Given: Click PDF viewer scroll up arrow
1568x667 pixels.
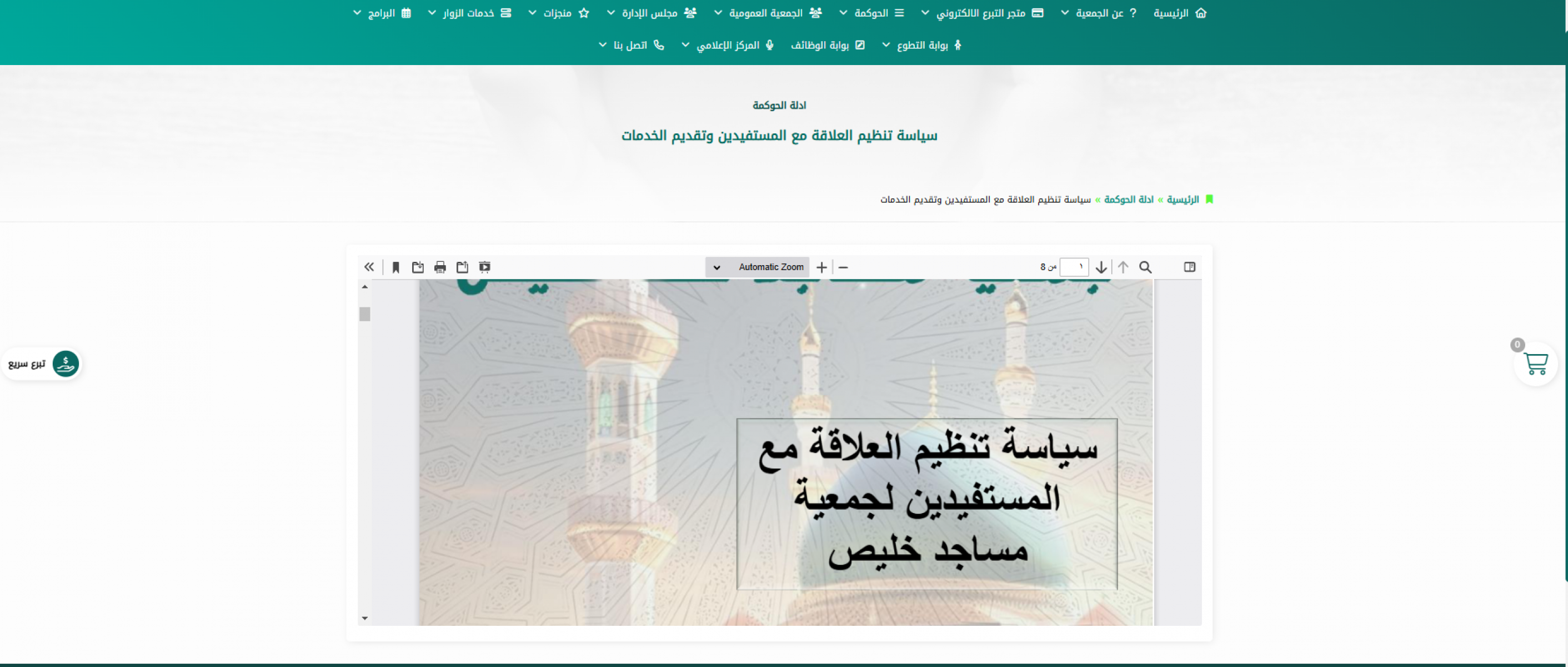Looking at the screenshot, I should 364,286.
